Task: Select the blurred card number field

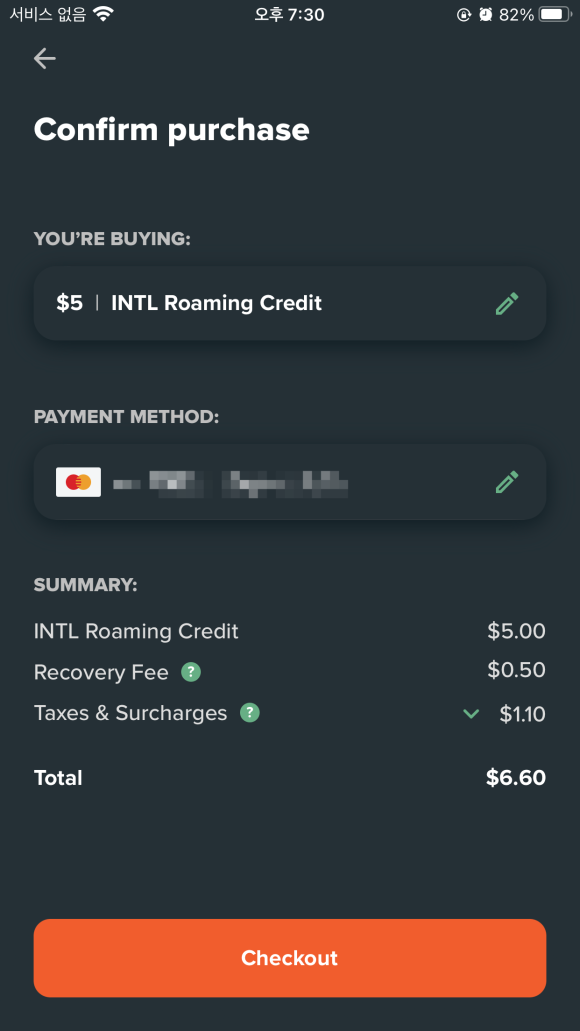Action: [x=230, y=483]
